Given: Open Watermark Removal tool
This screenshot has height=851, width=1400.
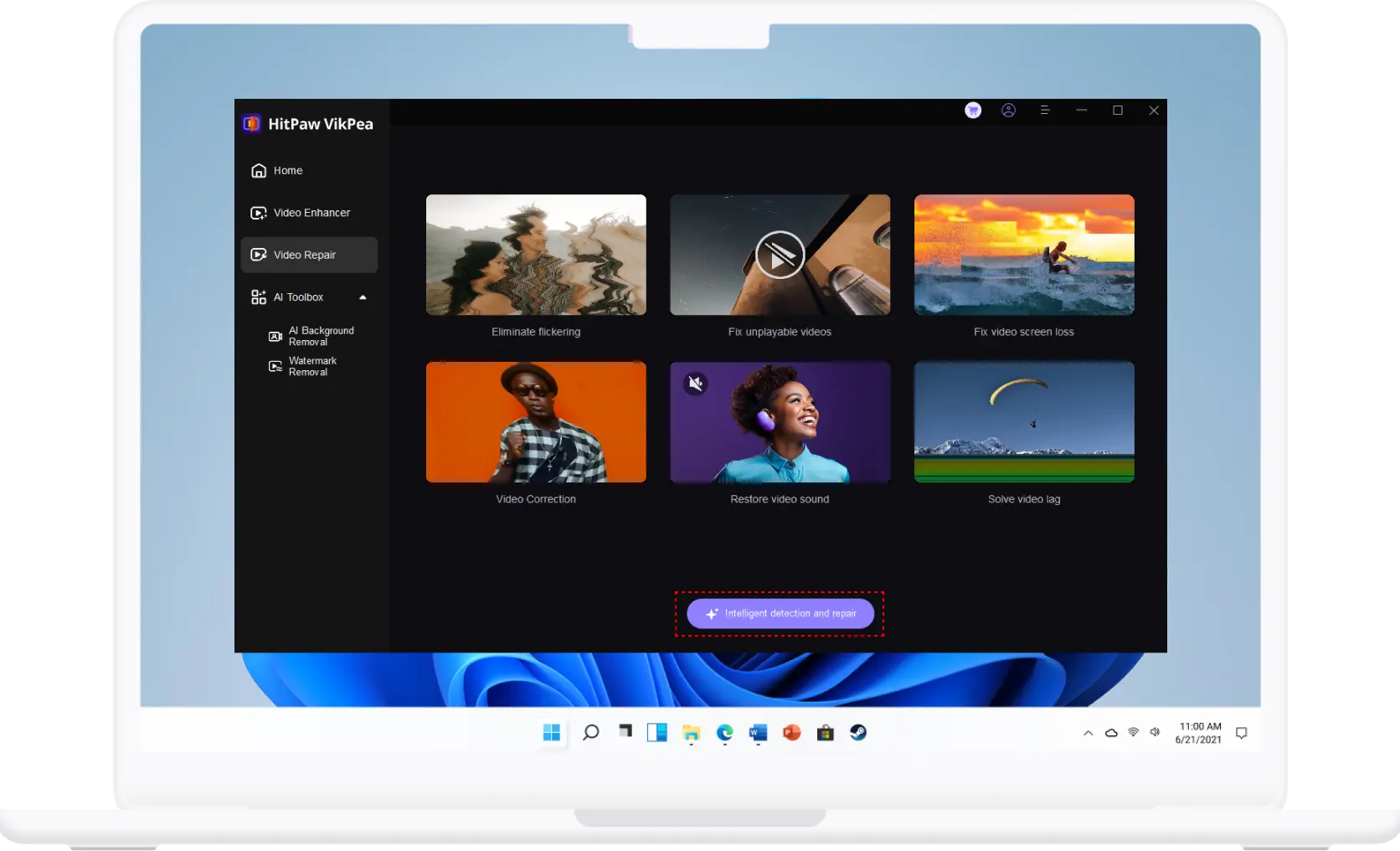Looking at the screenshot, I should coord(303,367).
